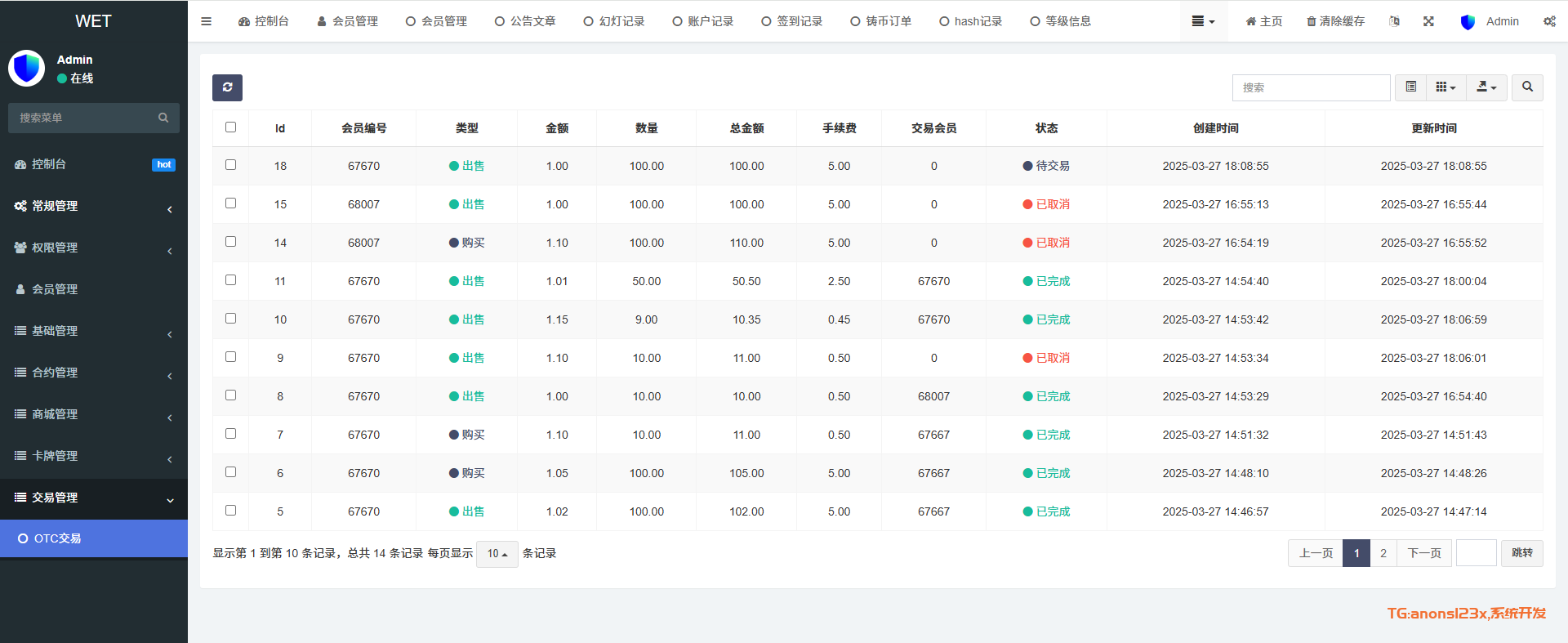Click the refresh table icon button

[227, 87]
